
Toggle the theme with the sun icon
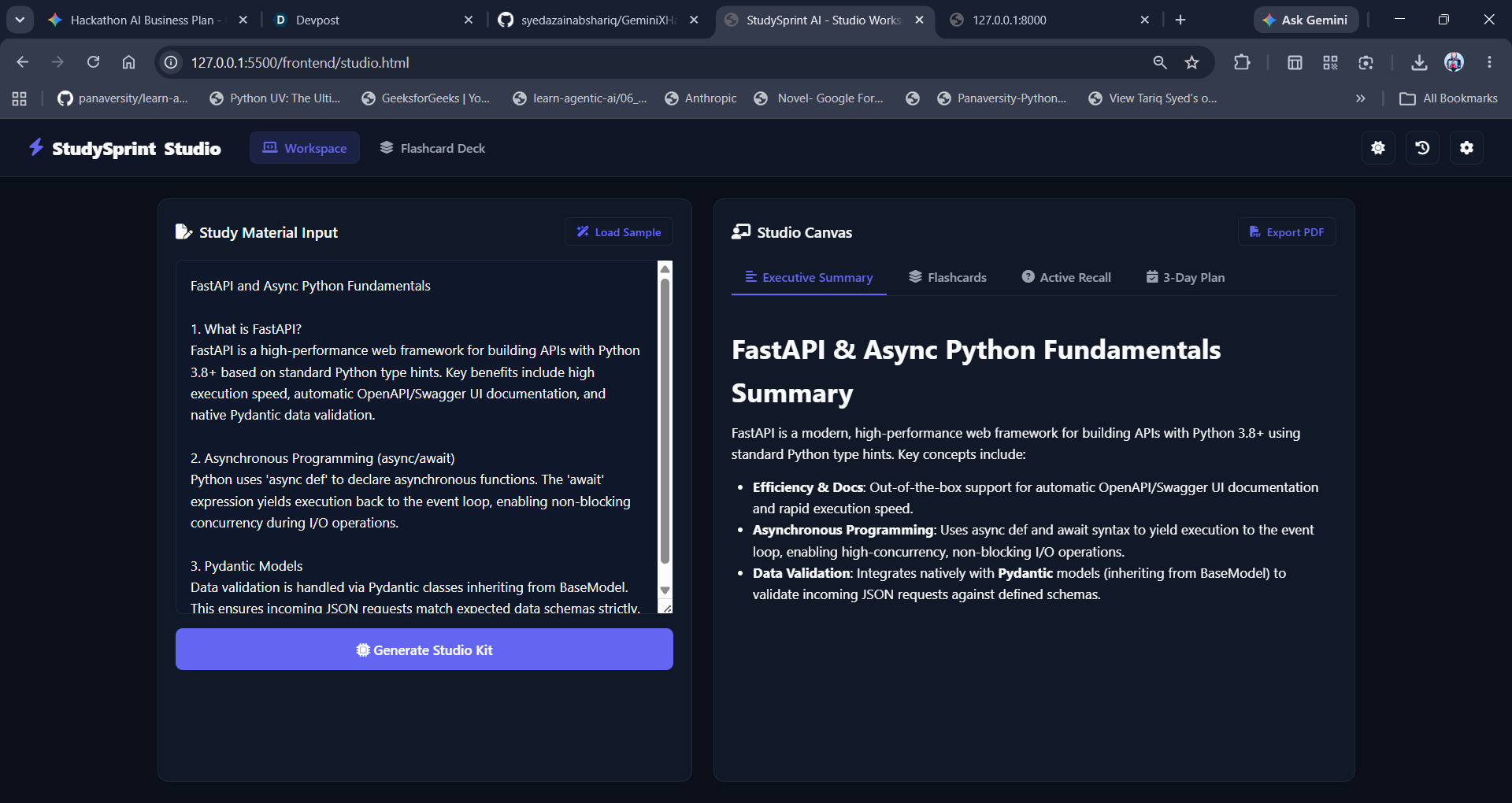click(1378, 148)
